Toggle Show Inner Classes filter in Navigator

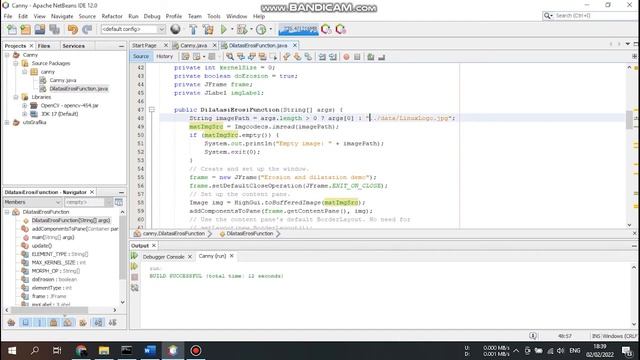point(68,323)
